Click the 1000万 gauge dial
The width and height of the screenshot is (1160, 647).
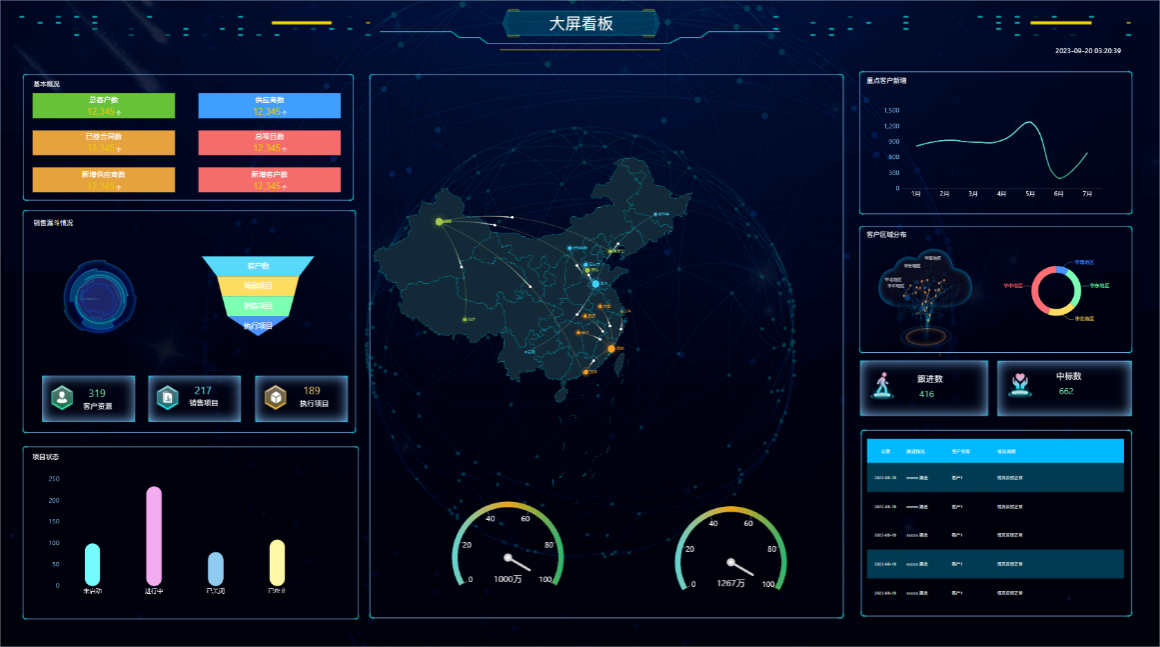508,547
